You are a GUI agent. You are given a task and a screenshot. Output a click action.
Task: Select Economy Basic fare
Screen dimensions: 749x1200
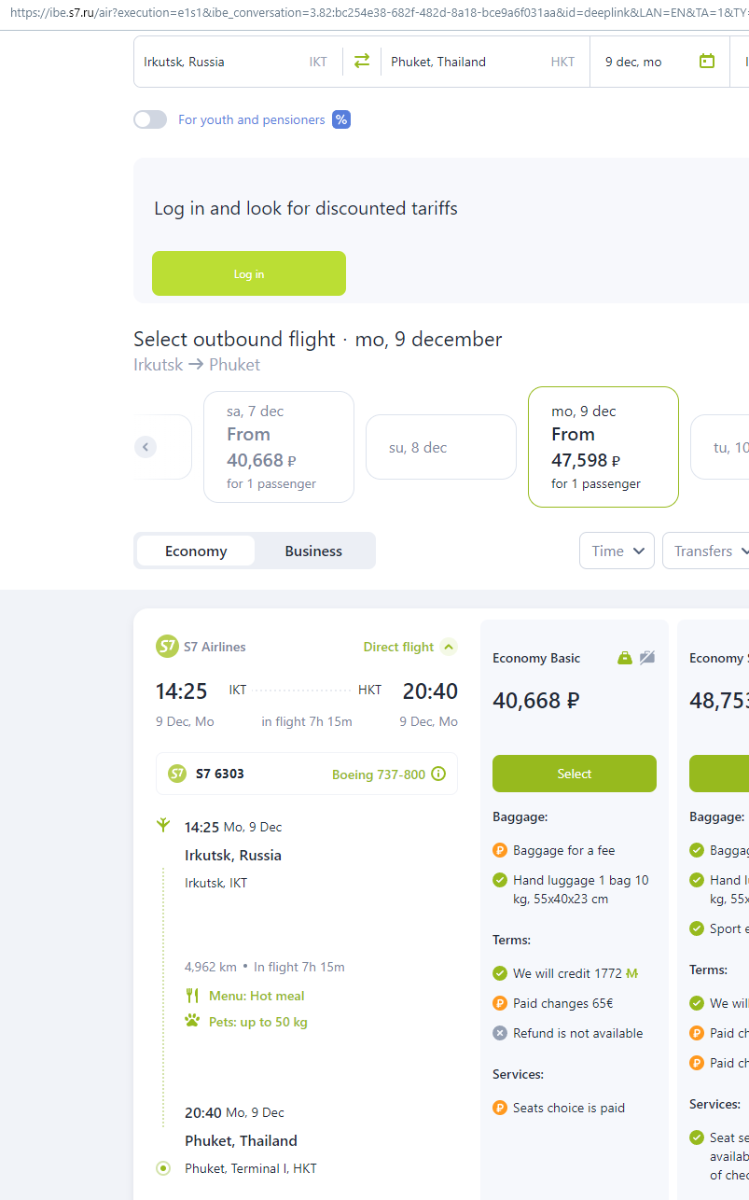point(574,774)
